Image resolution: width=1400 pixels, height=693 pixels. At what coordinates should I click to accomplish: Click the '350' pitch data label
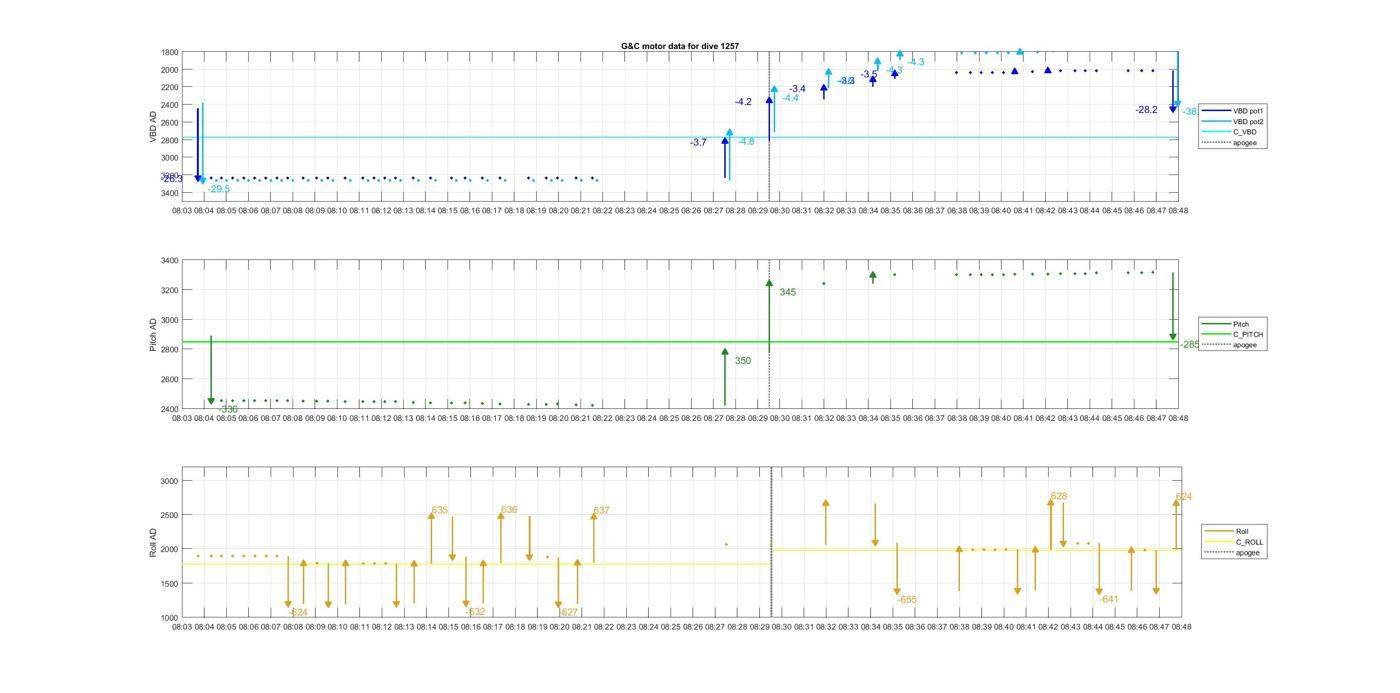743,361
